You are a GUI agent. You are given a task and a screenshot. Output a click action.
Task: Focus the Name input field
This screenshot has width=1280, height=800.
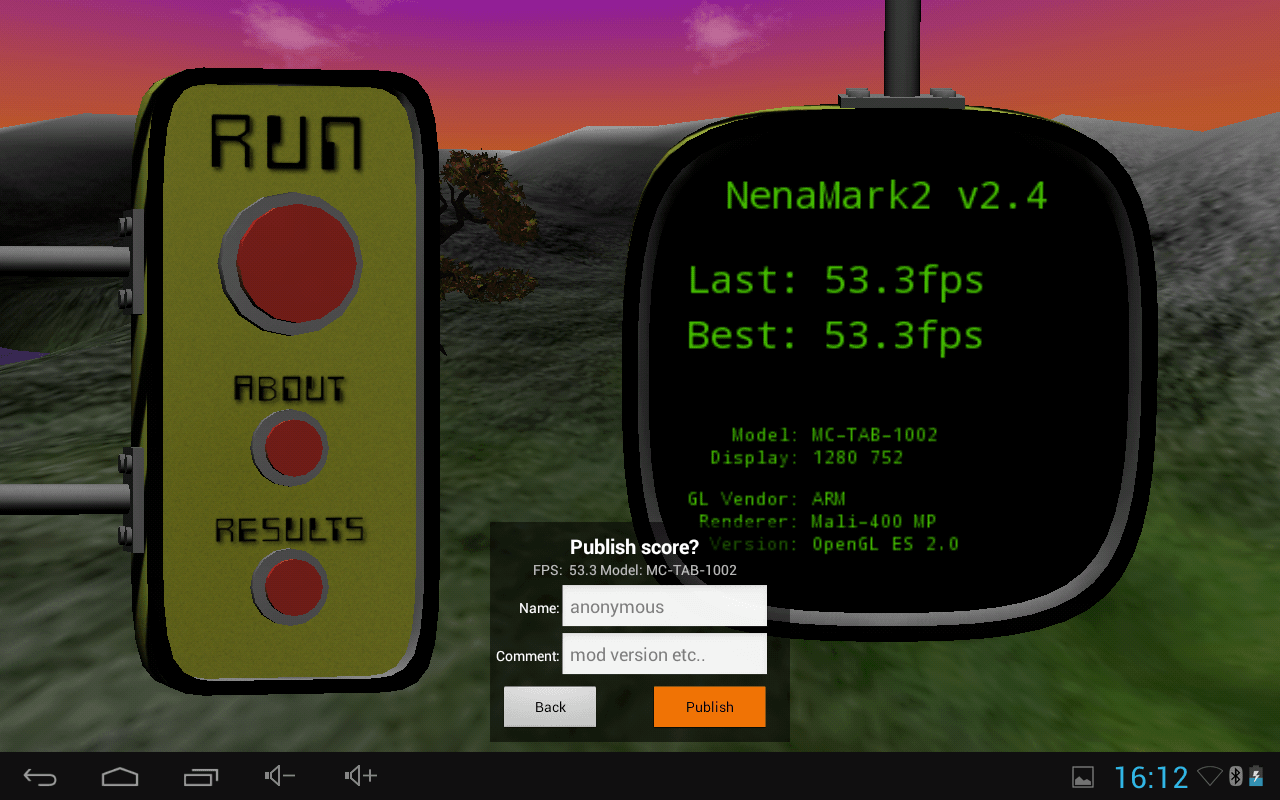click(664, 607)
